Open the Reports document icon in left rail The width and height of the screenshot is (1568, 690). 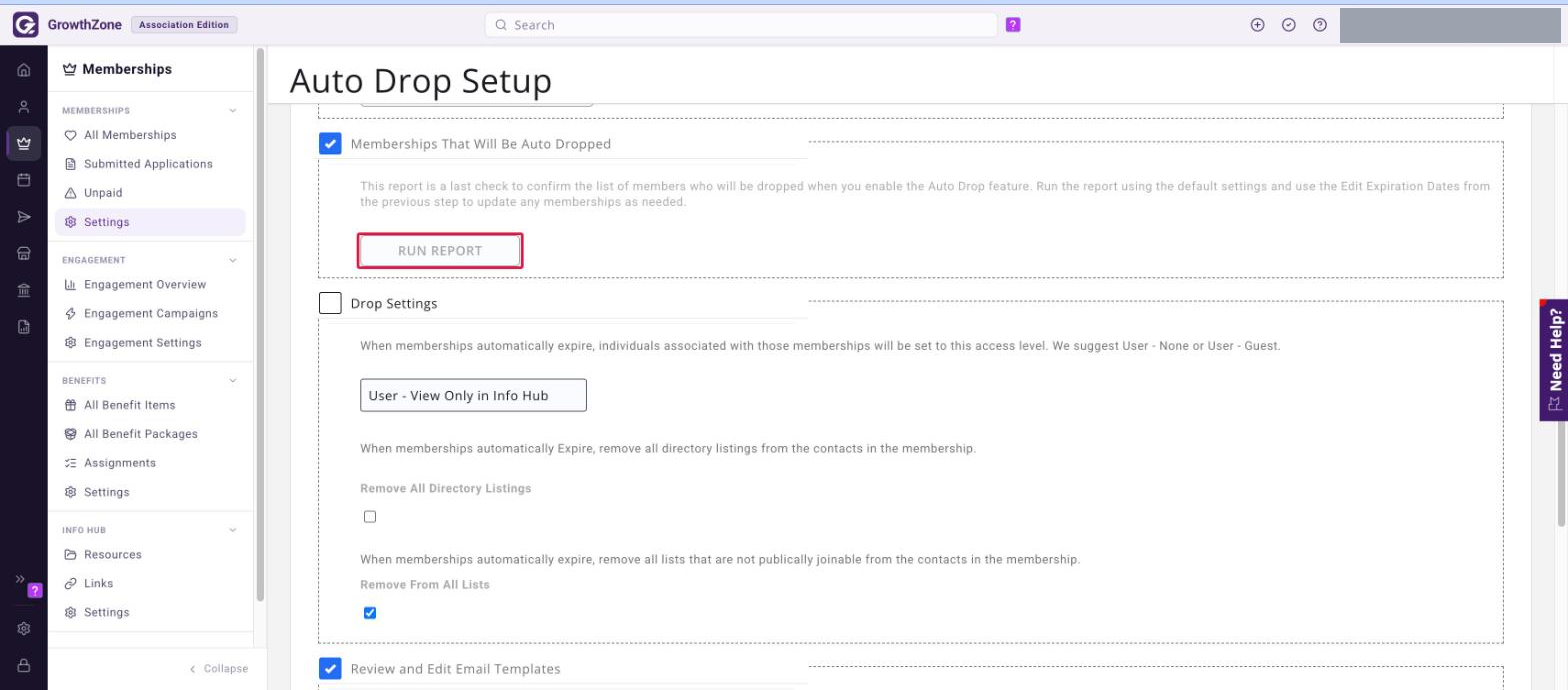24,326
